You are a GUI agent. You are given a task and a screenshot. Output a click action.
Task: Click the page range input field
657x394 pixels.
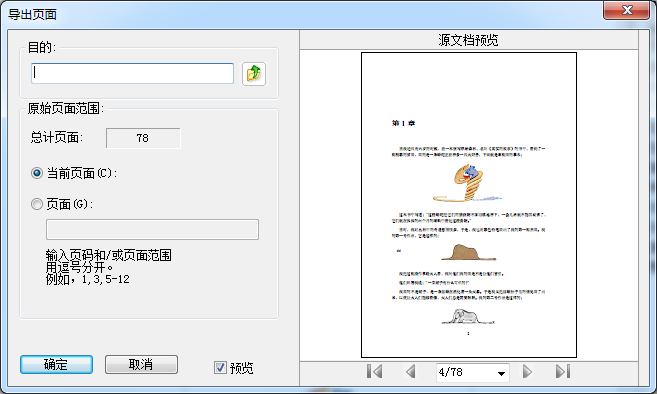(153, 229)
